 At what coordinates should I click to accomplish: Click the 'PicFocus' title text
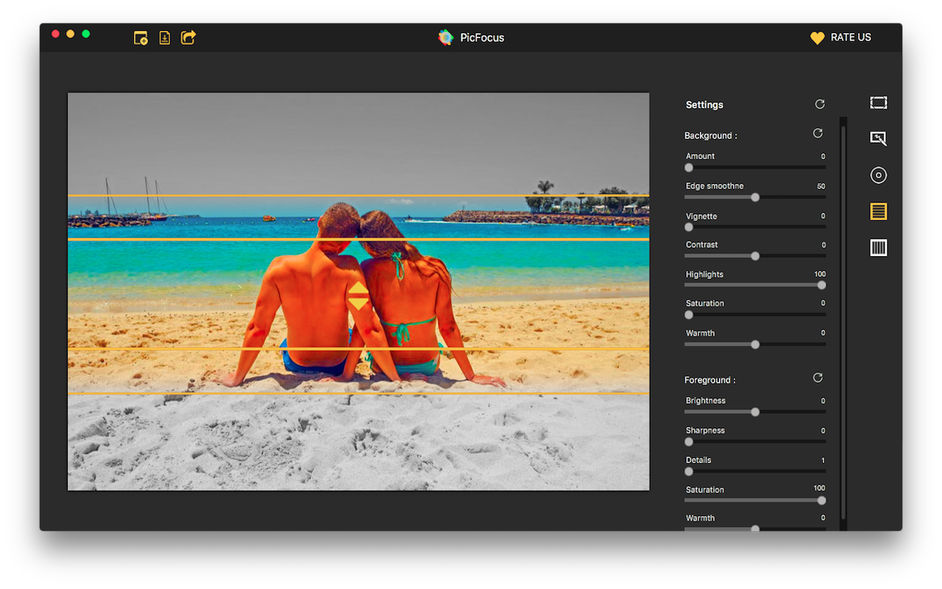tap(482, 37)
